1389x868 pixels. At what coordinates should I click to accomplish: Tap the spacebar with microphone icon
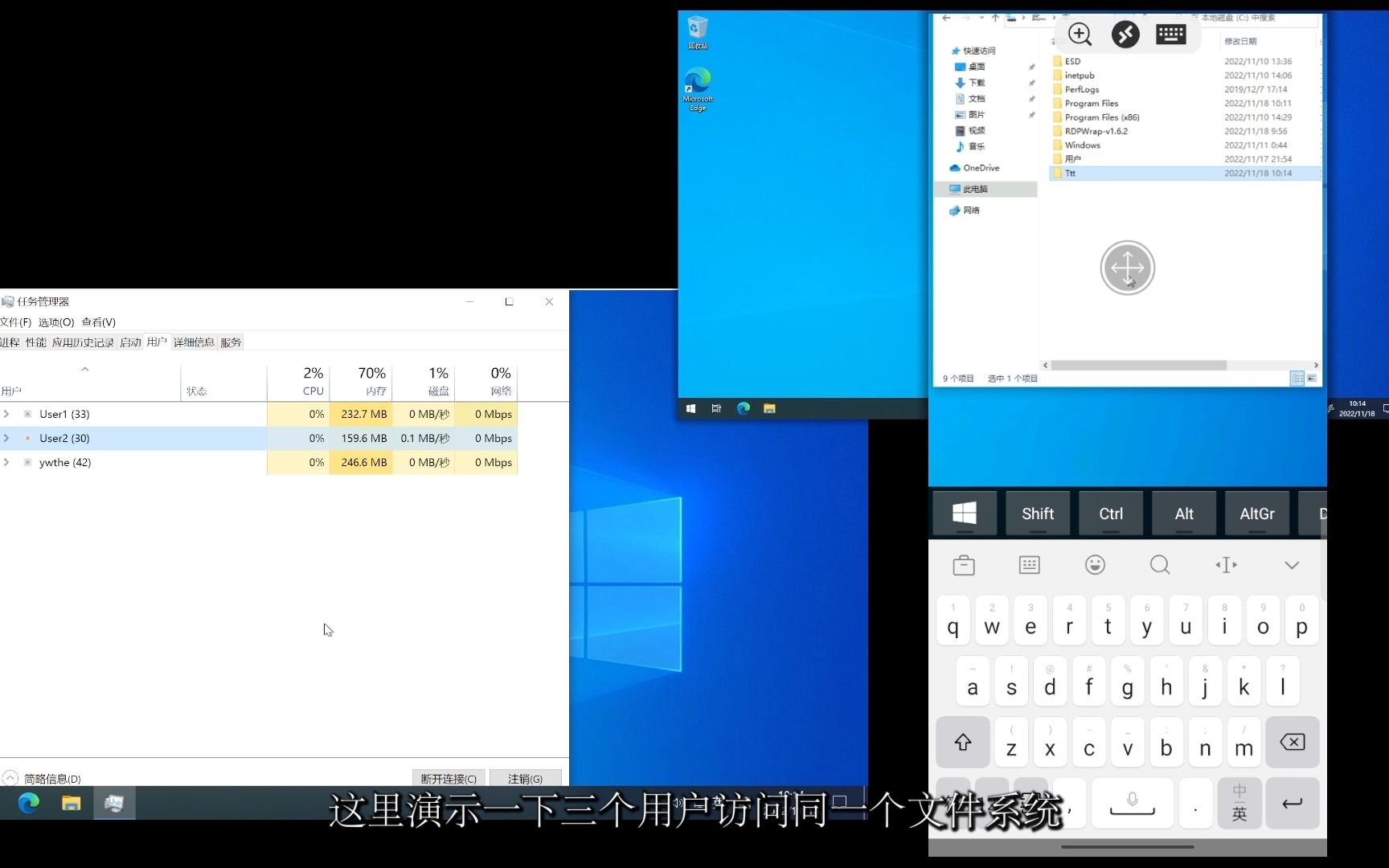click(1132, 803)
